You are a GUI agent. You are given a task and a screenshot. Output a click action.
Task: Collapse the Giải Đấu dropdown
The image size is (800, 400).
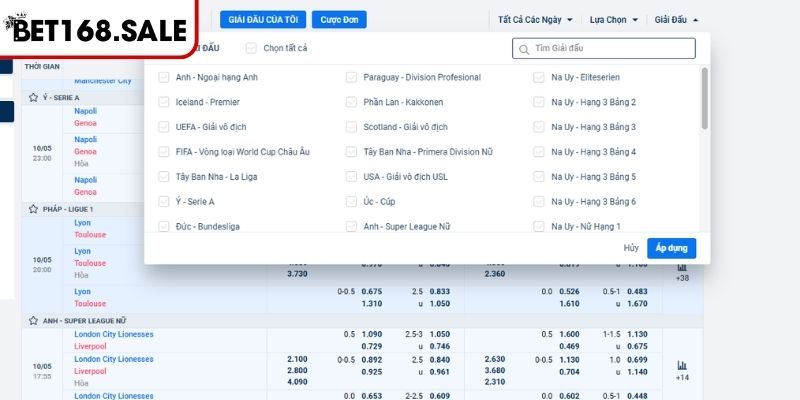(x=676, y=19)
